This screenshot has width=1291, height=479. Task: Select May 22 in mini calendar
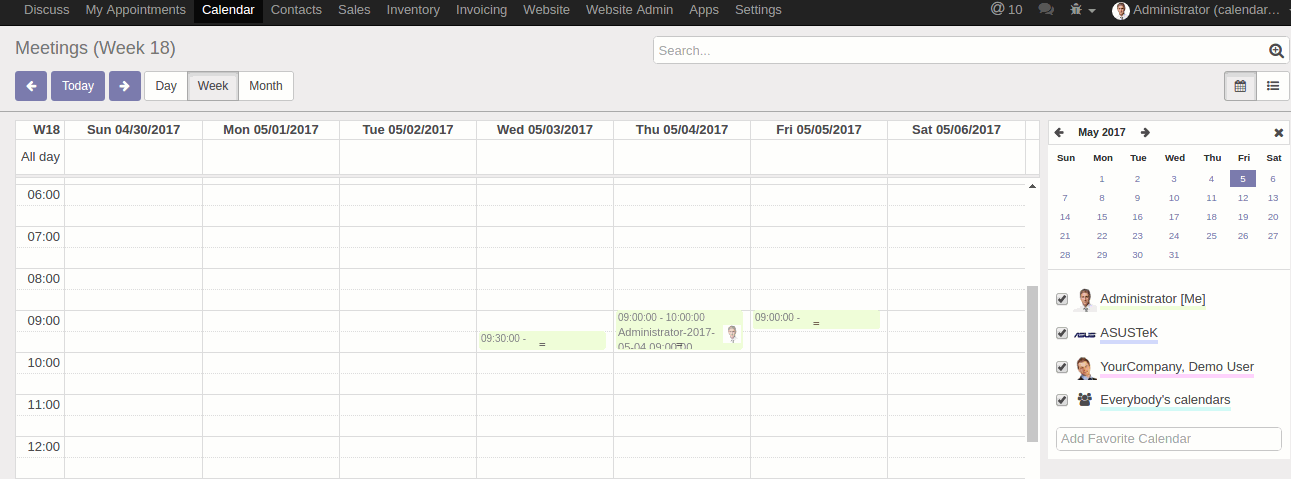coord(1102,236)
